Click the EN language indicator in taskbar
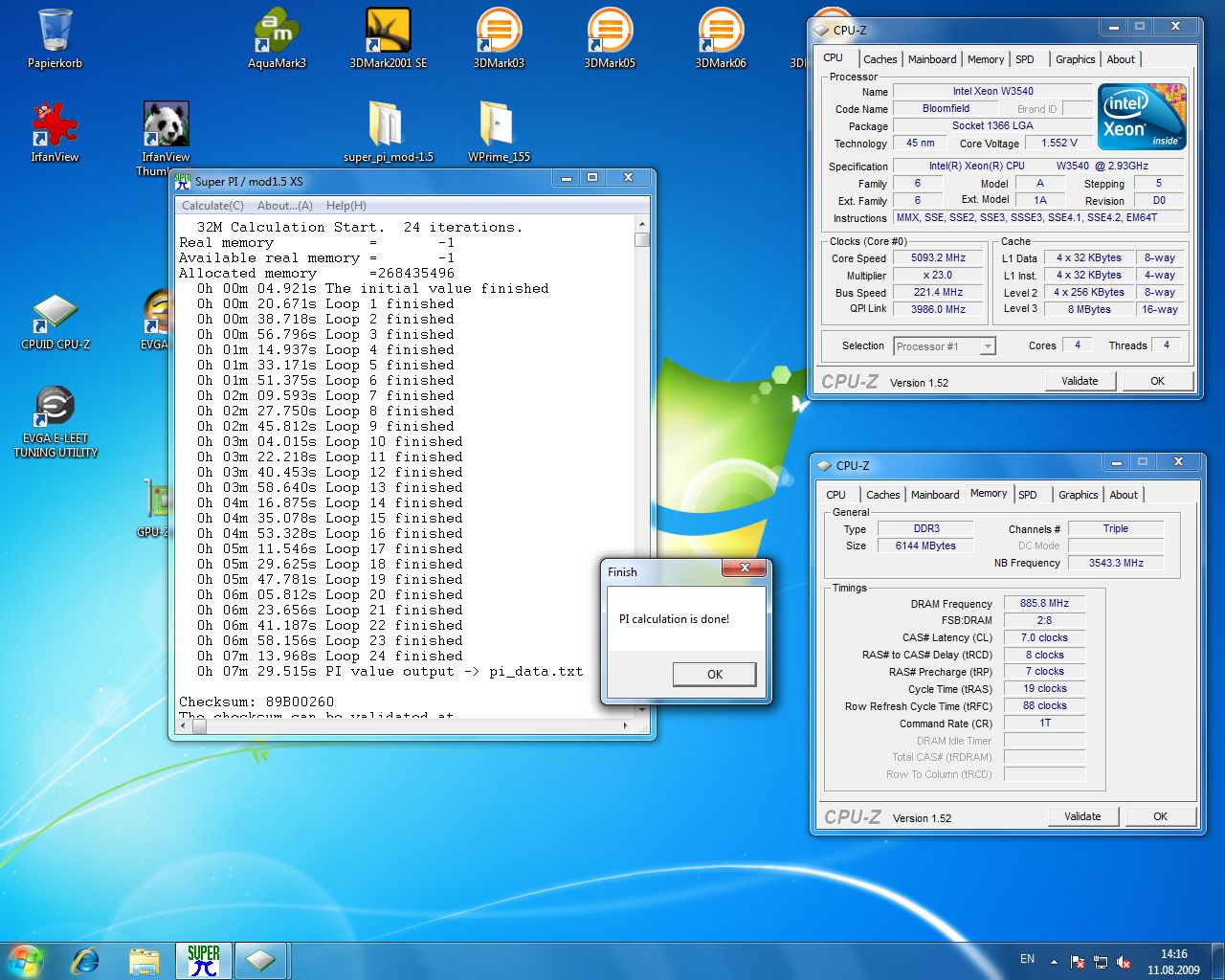The height and width of the screenshot is (980, 1225). pos(1027,959)
